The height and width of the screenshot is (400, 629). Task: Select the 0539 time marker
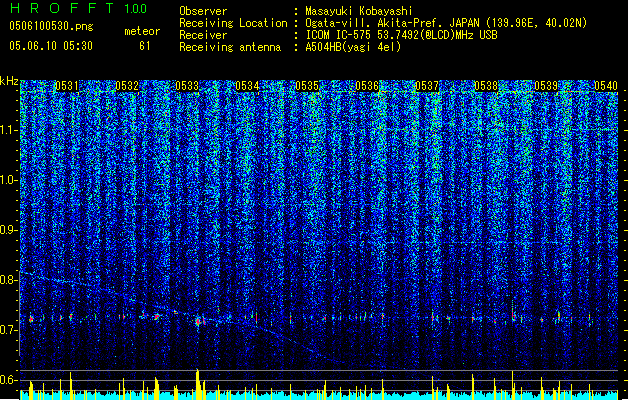[546, 87]
